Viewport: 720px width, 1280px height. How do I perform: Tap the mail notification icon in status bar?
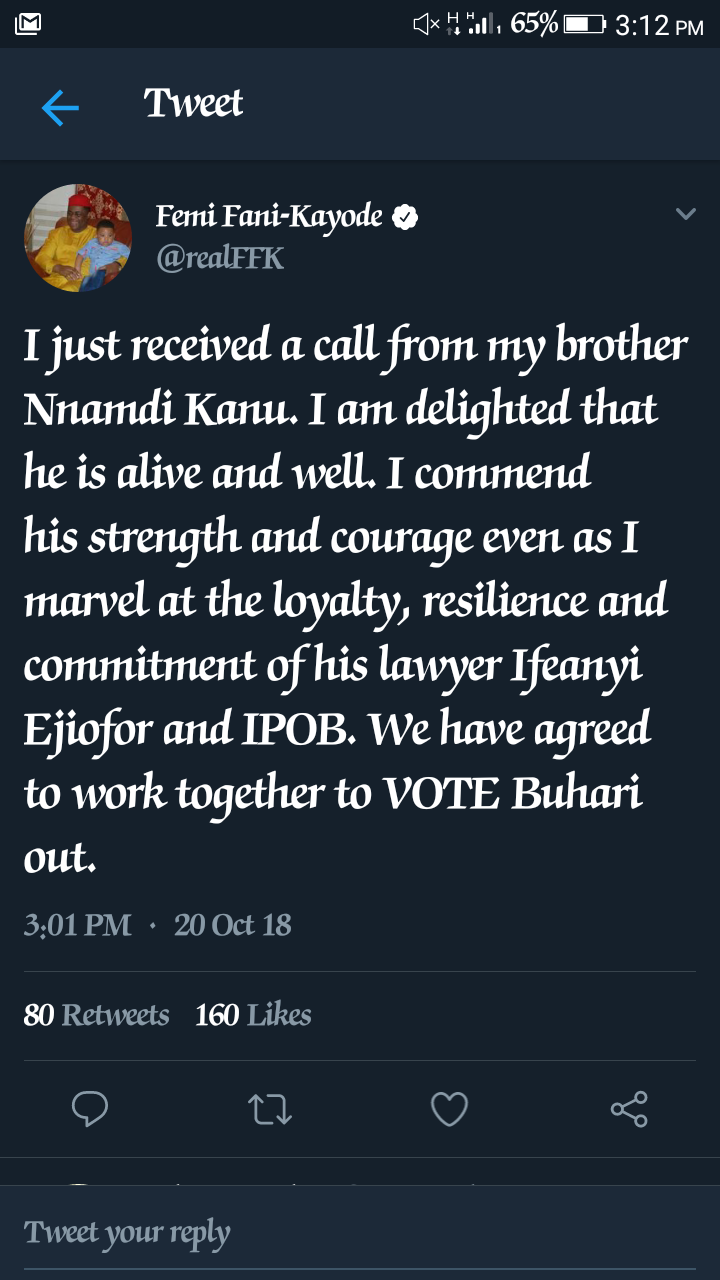28,23
